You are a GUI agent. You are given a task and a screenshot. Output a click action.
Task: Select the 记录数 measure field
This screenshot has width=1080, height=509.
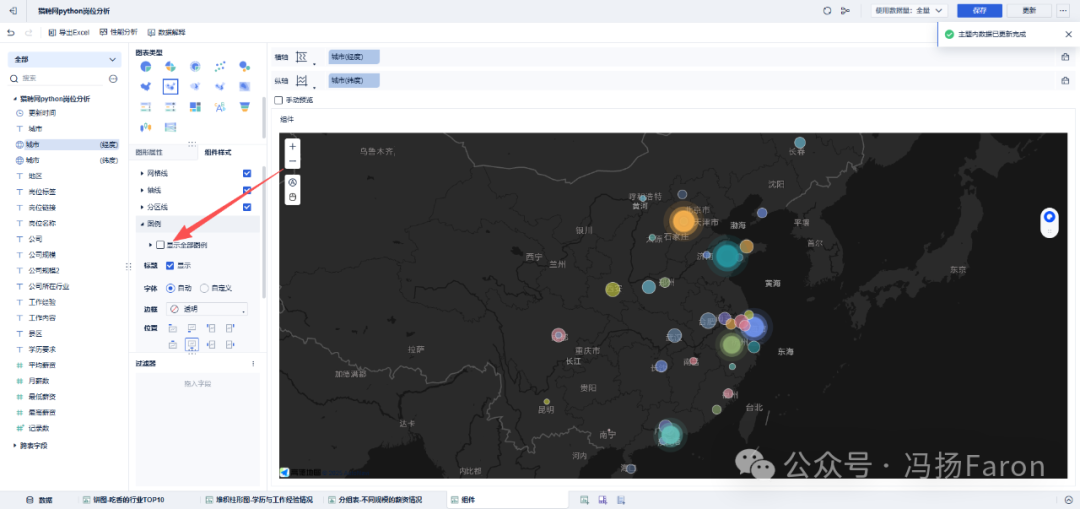(38, 428)
